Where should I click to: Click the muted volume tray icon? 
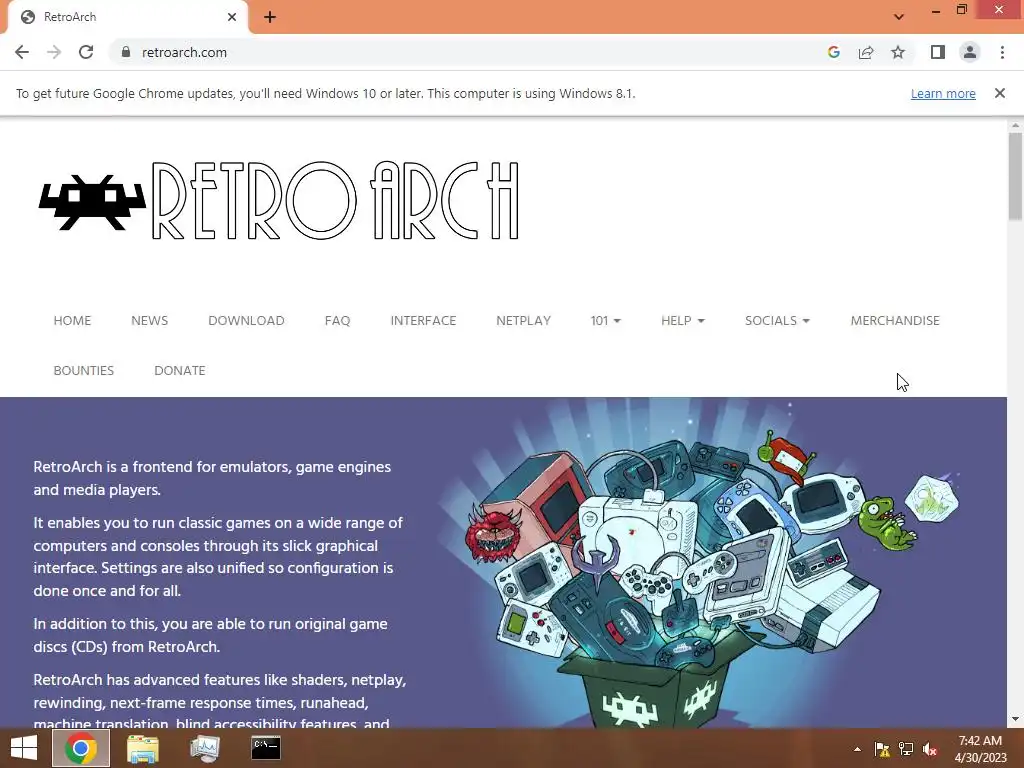pos(930,749)
